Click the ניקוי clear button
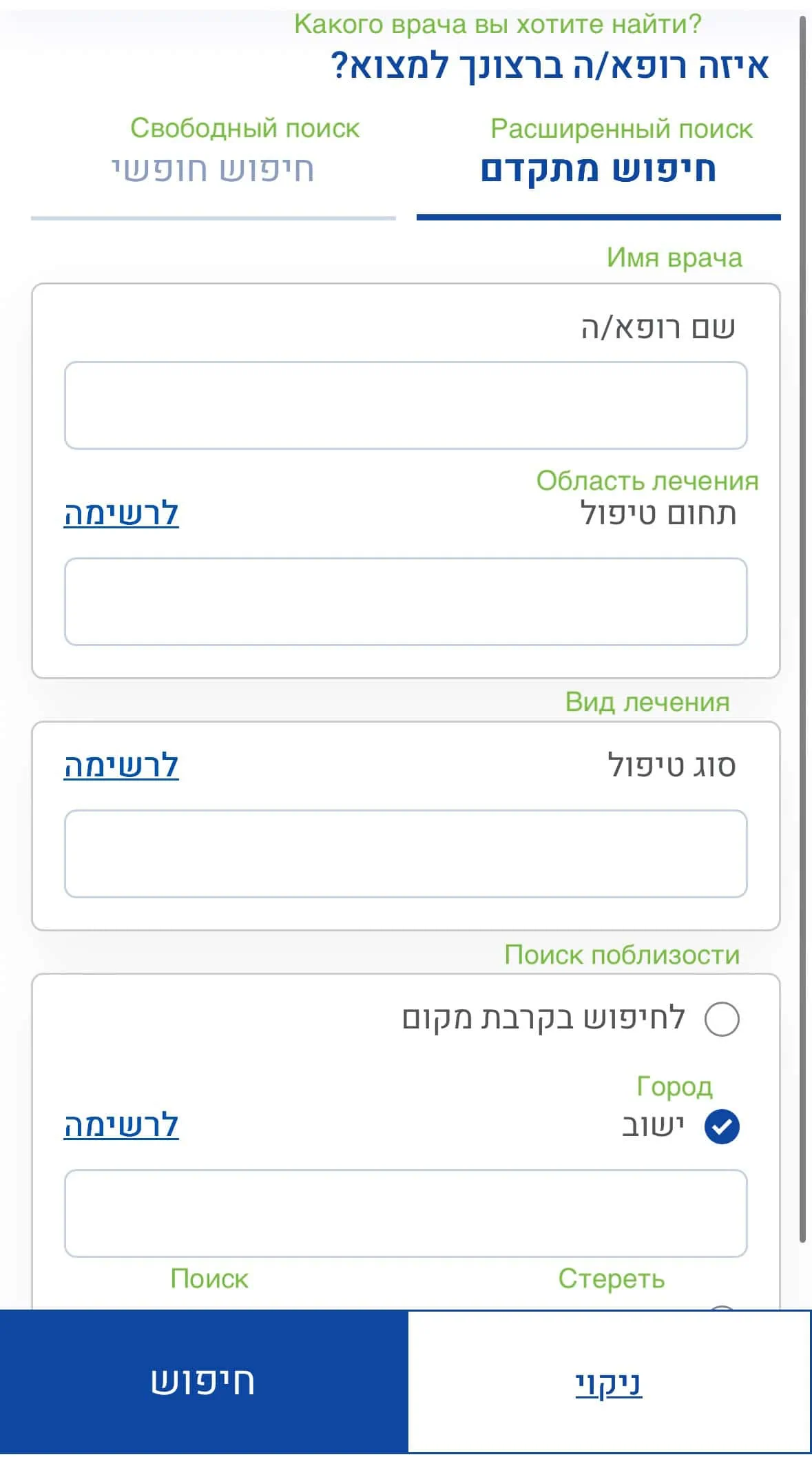This screenshot has width=812, height=1457. coord(609,1383)
